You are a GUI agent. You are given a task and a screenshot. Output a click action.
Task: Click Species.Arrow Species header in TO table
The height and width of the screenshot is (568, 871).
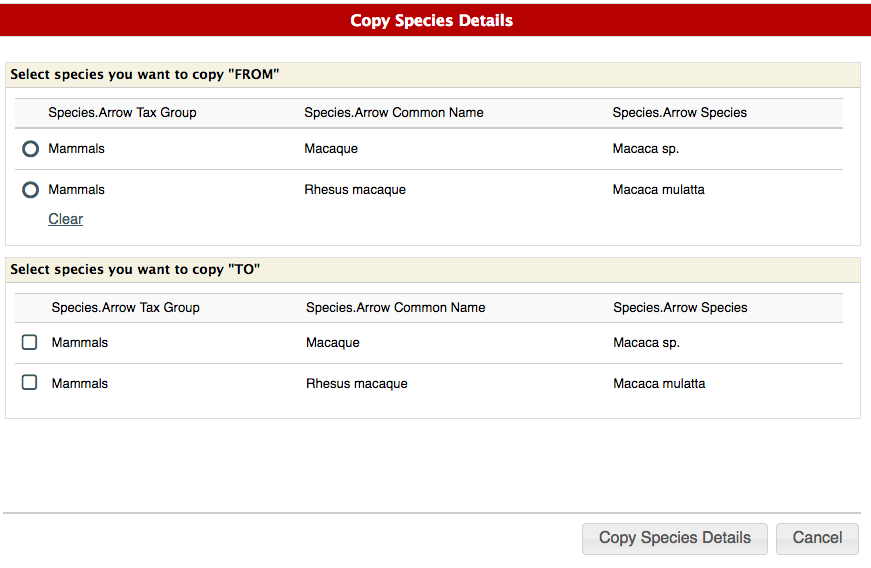[x=680, y=308]
